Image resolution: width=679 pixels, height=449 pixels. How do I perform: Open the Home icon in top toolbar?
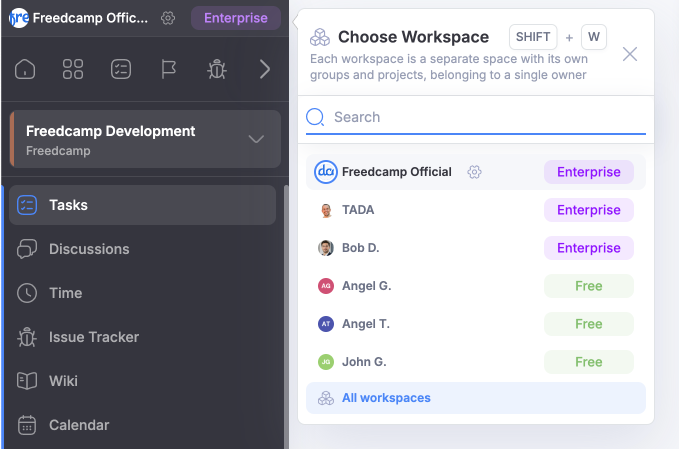[25, 69]
